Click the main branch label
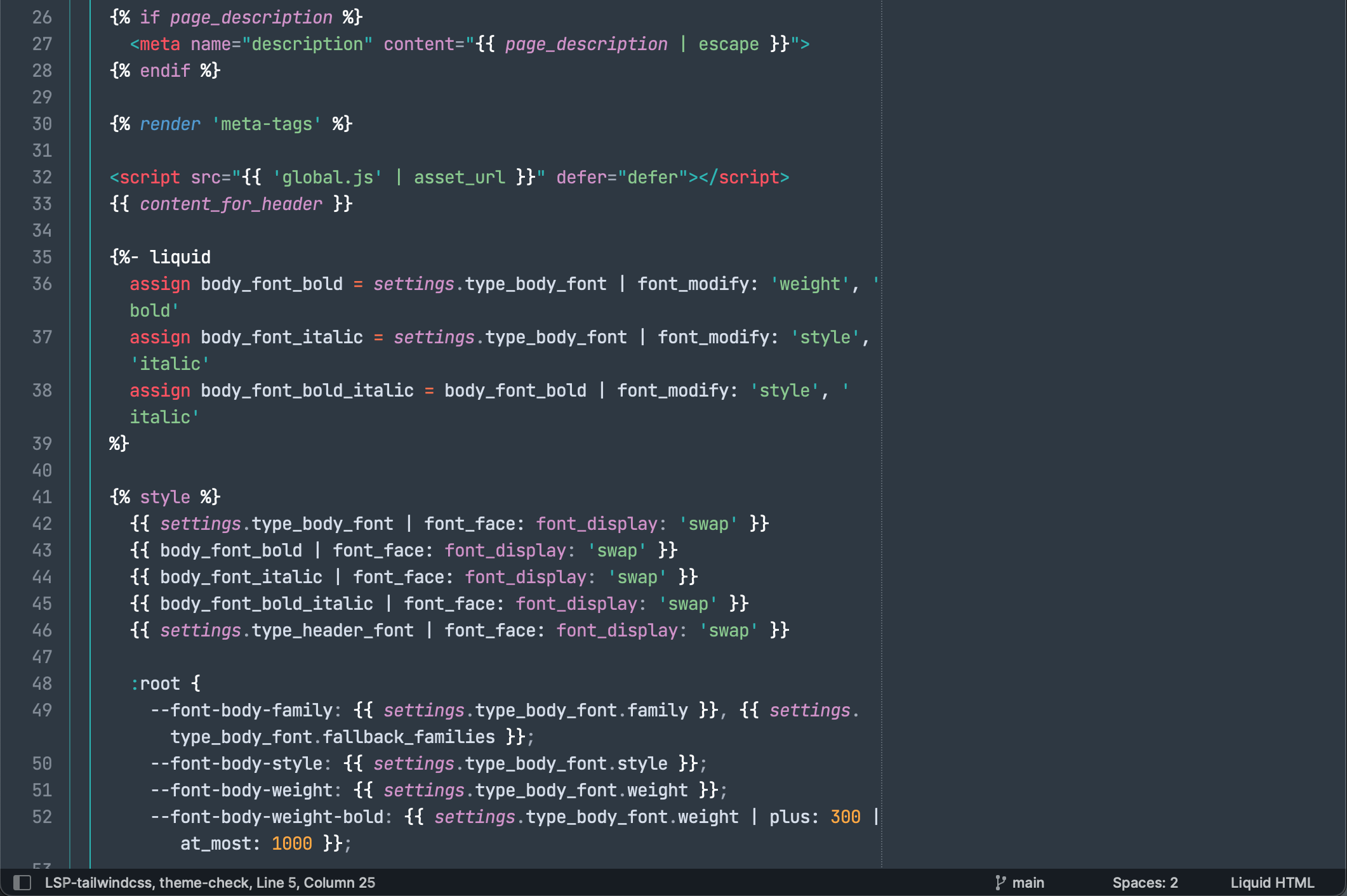Viewport: 1347px width, 896px height. 1028,883
